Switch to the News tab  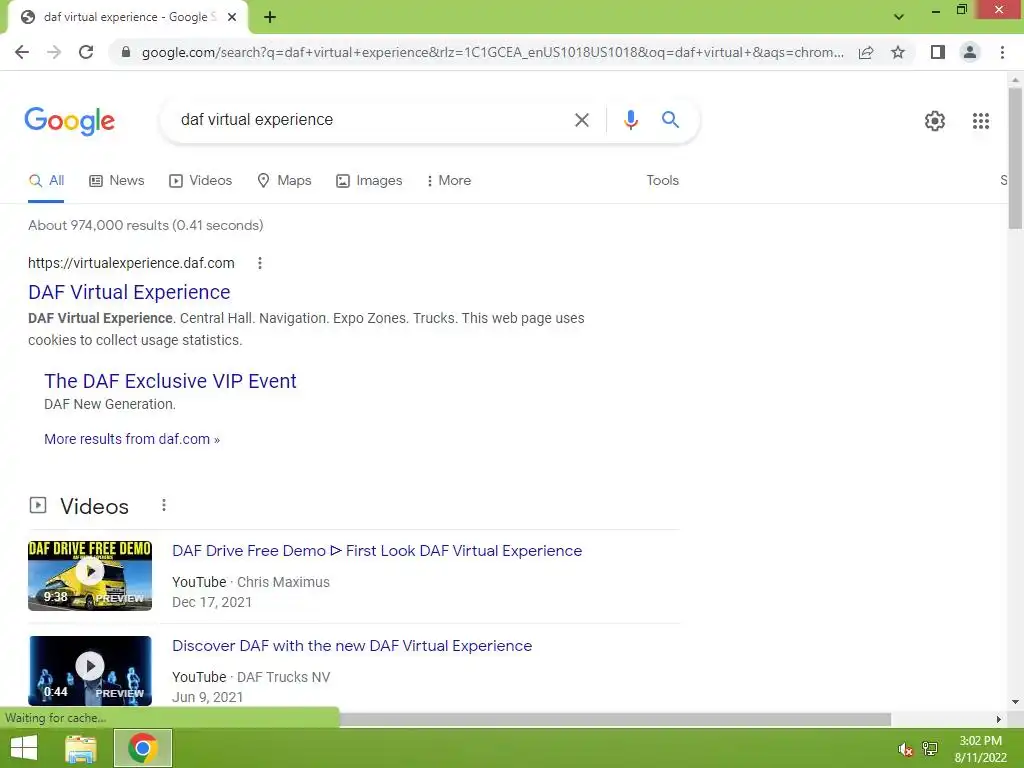(117, 181)
